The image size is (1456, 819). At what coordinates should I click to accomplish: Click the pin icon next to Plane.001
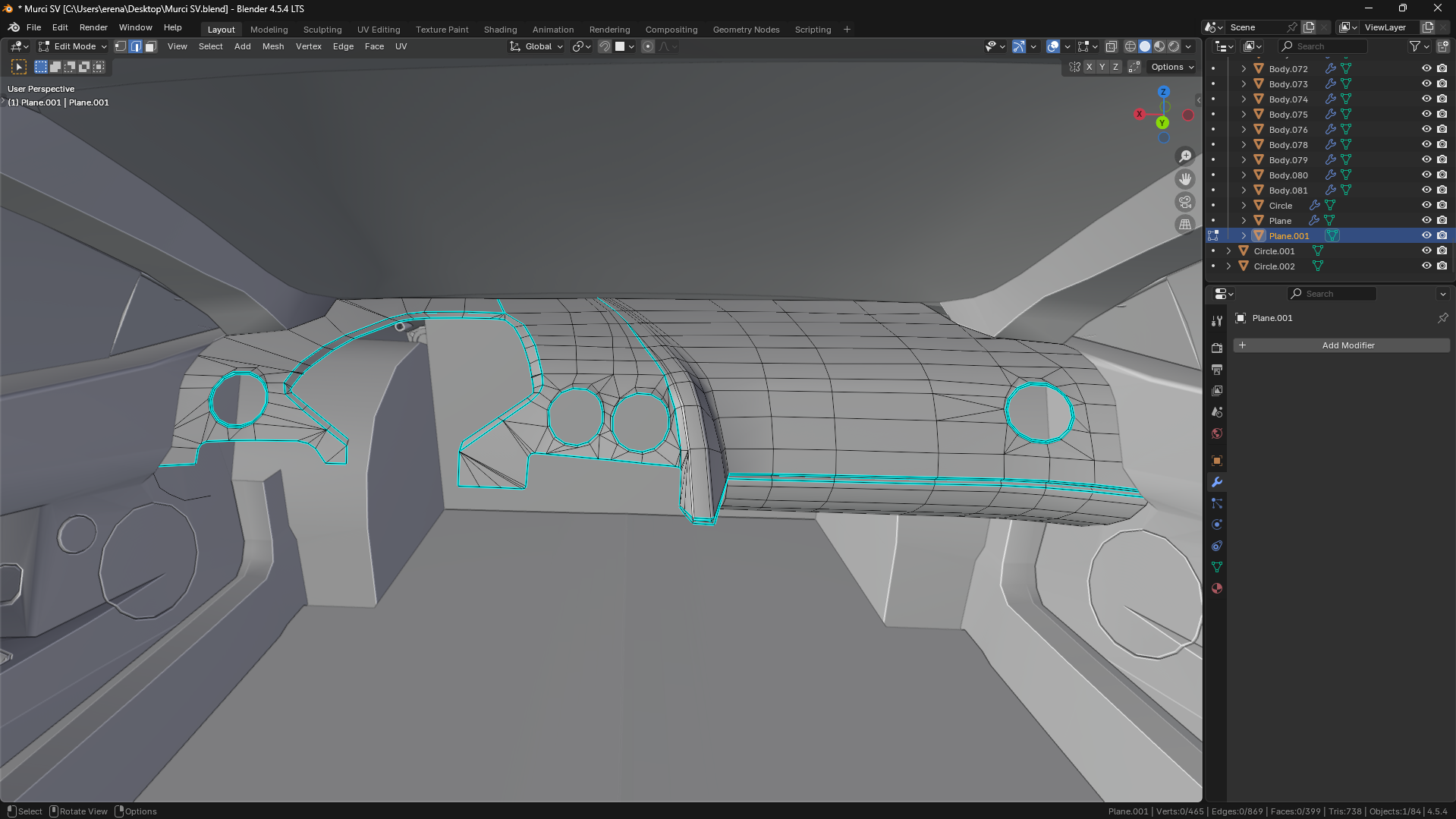click(x=1442, y=318)
